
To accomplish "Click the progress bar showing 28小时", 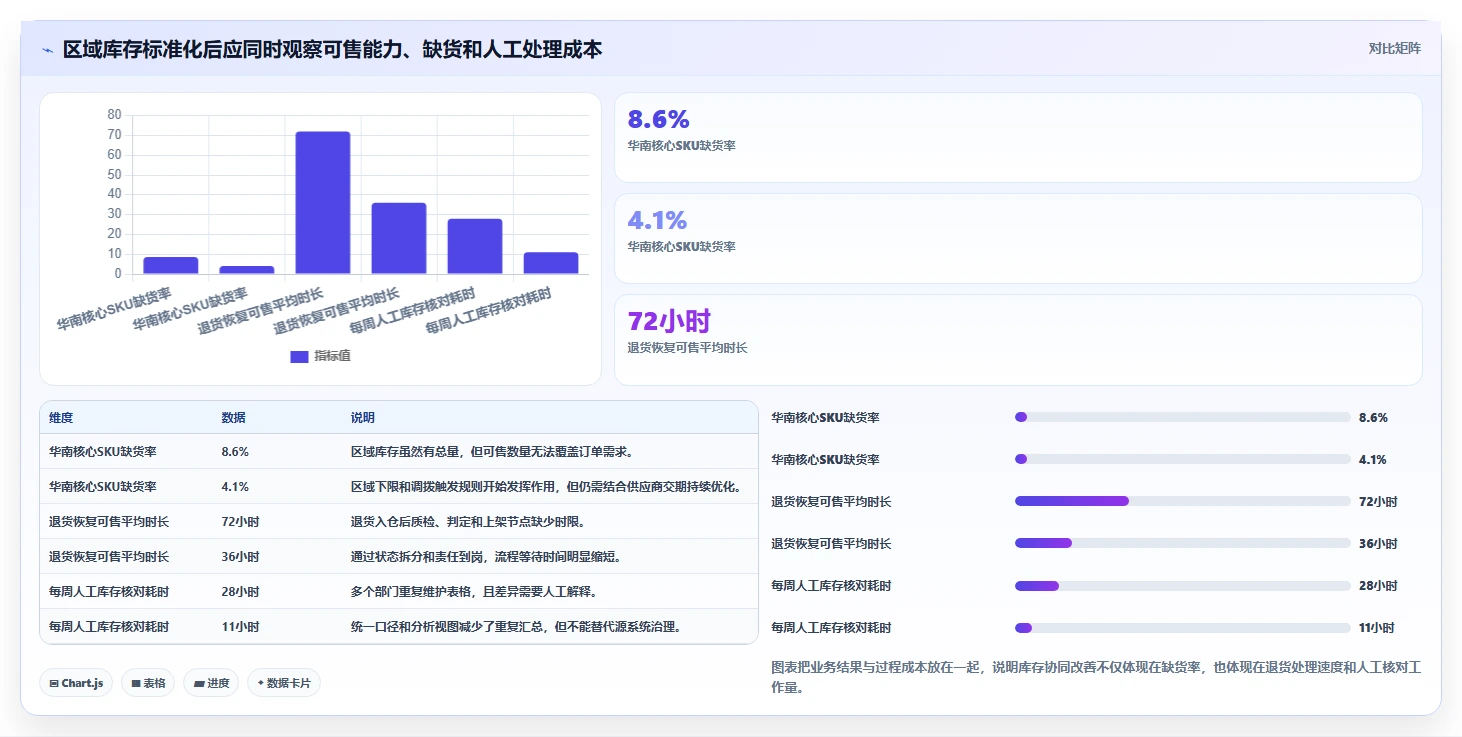I will pos(1183,585).
